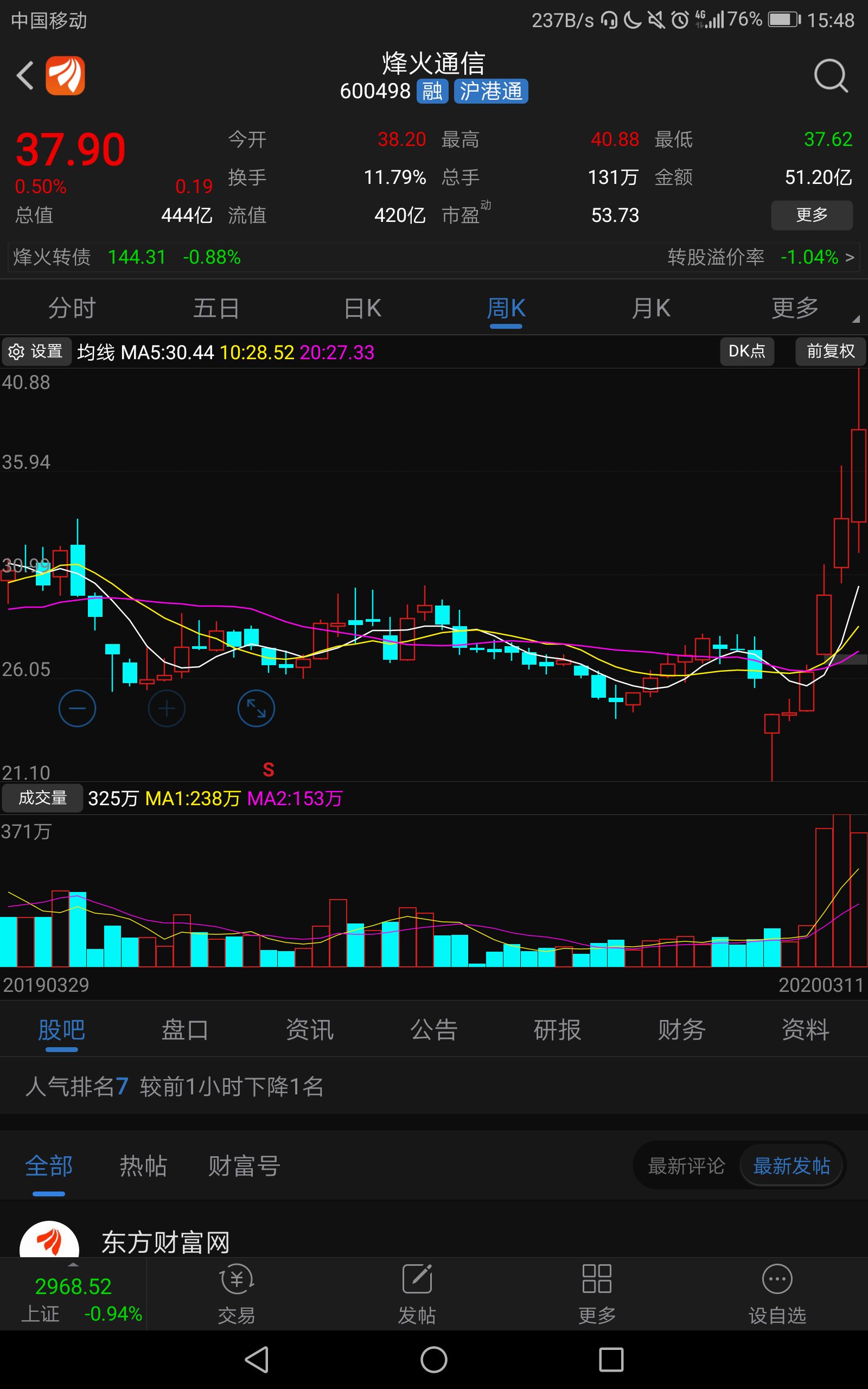The width and height of the screenshot is (868, 1389).
Task: Tap the 均线 MA5:30.44 legend
Action: (x=146, y=352)
